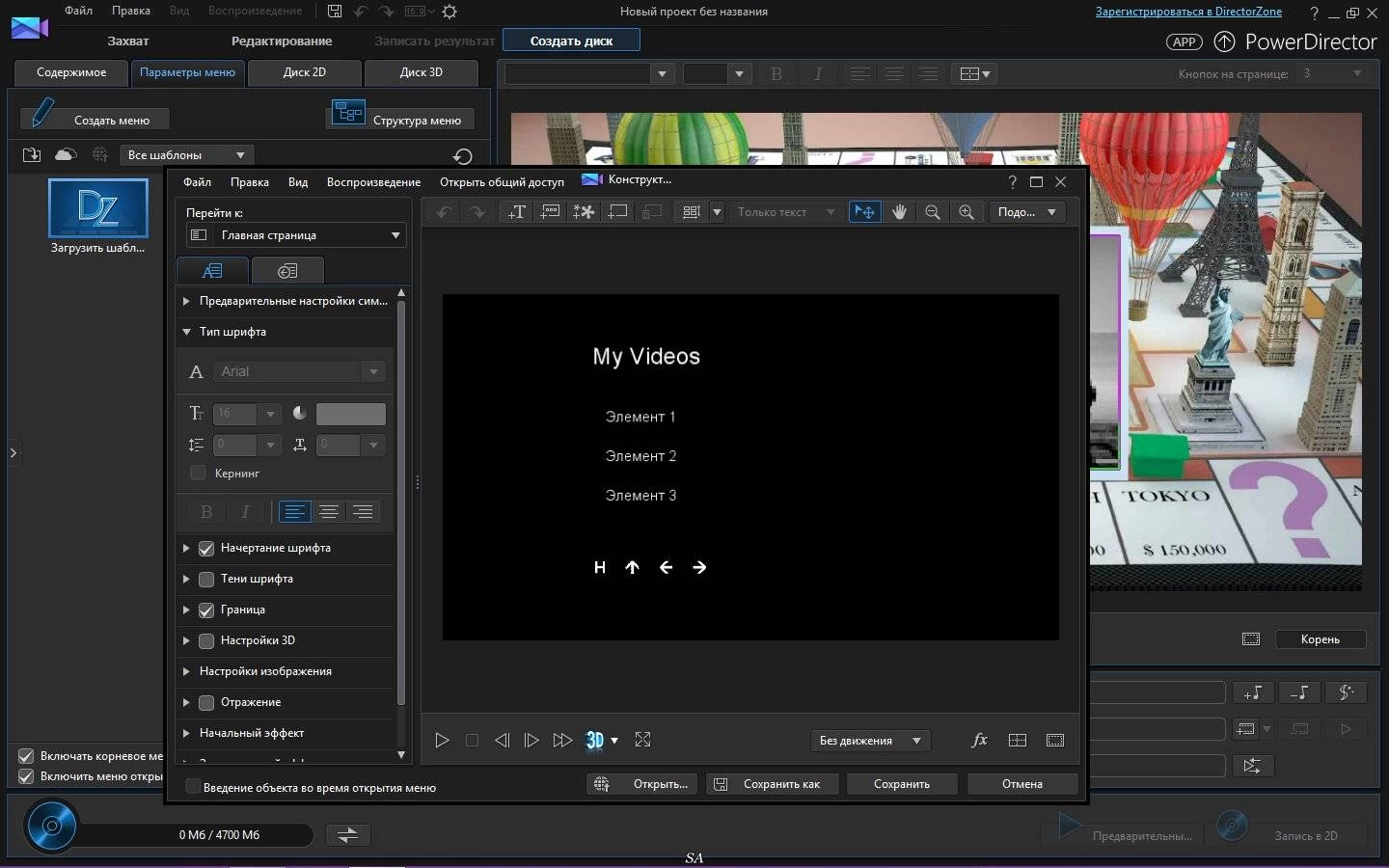Click the right arrow navigation button in preview
This screenshot has height=868, width=1389.
[x=699, y=567]
